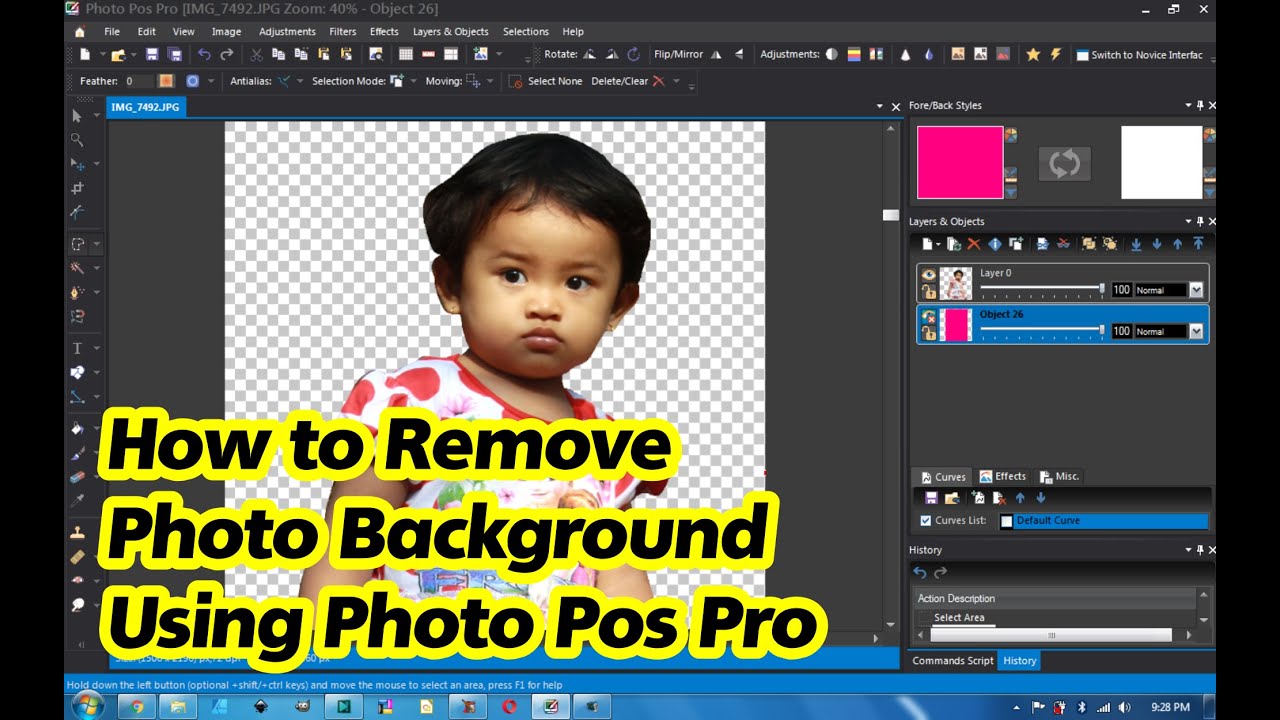Screen dimensions: 1280x720
Task: Click the color stripes adjustment icon
Action: coord(855,55)
